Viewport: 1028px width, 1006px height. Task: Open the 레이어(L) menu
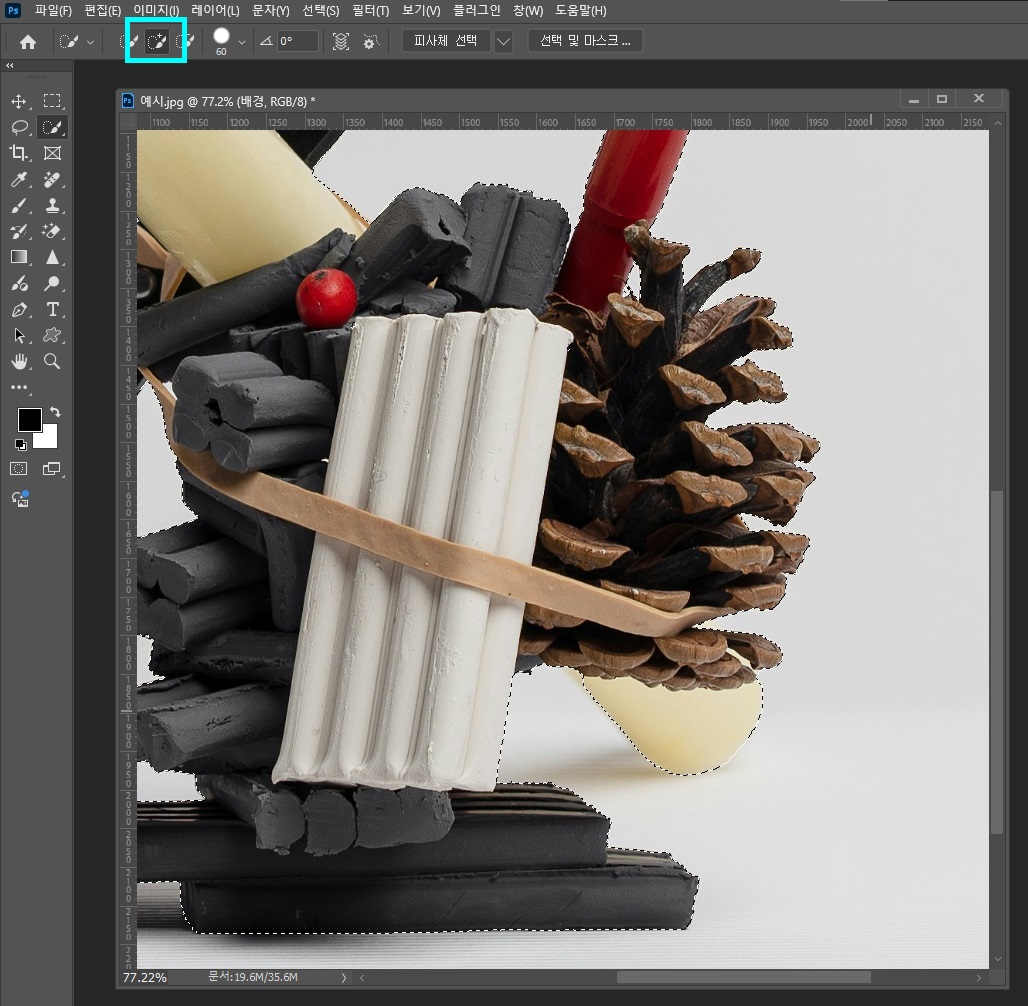point(215,10)
